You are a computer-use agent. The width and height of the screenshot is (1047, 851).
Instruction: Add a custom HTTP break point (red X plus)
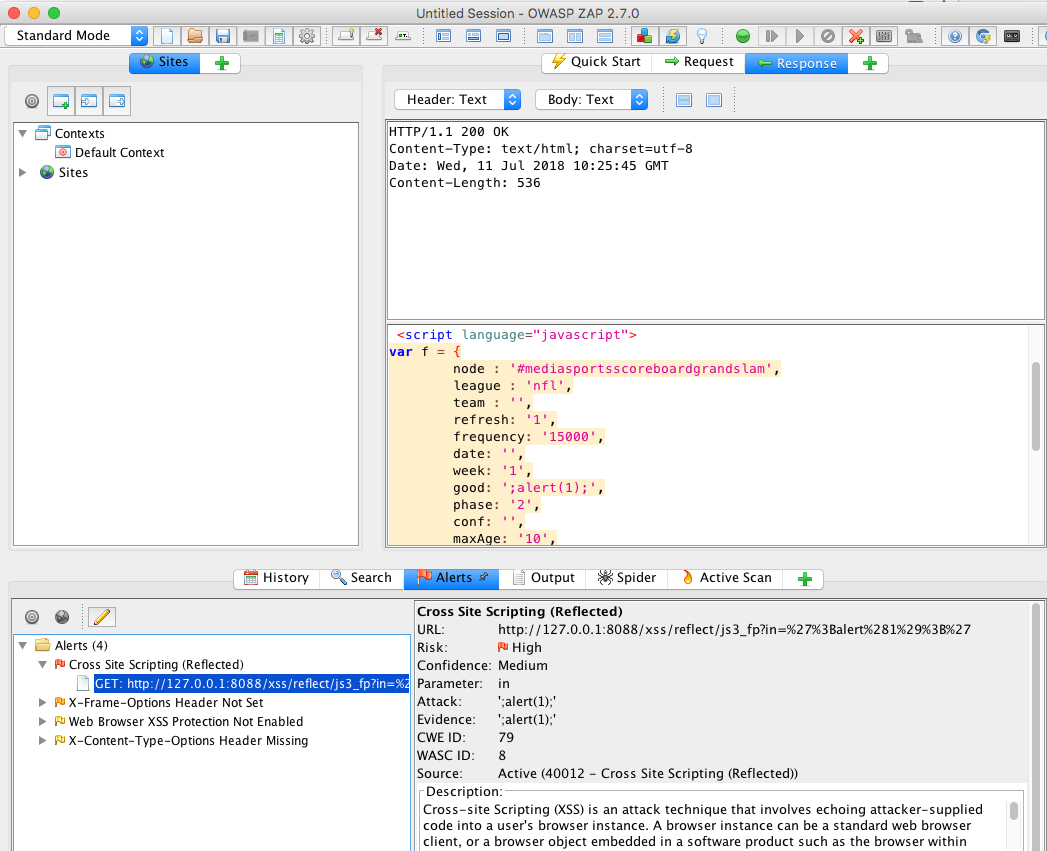(856, 35)
